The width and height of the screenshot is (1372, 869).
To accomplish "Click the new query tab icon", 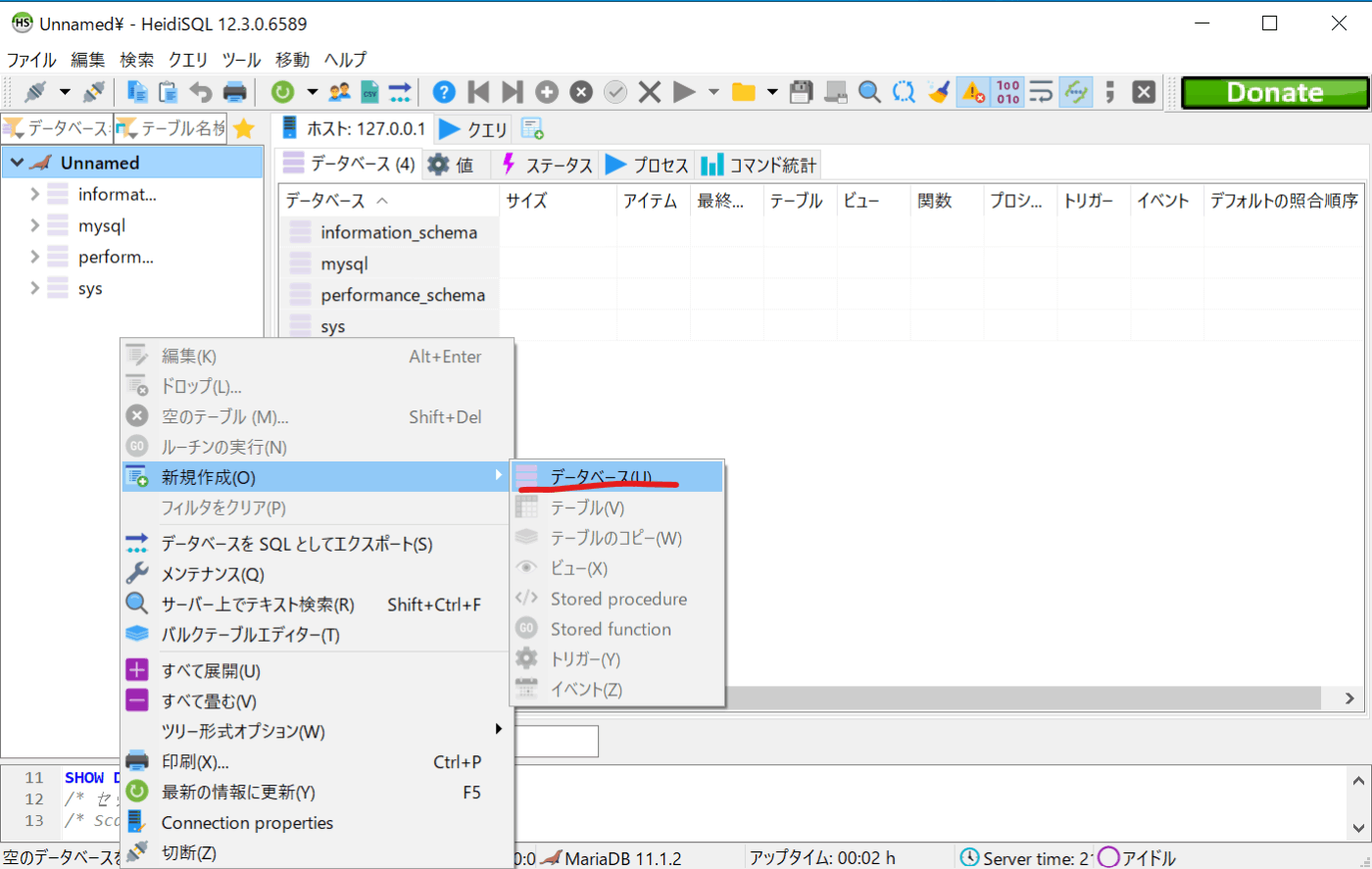I will (x=532, y=128).
